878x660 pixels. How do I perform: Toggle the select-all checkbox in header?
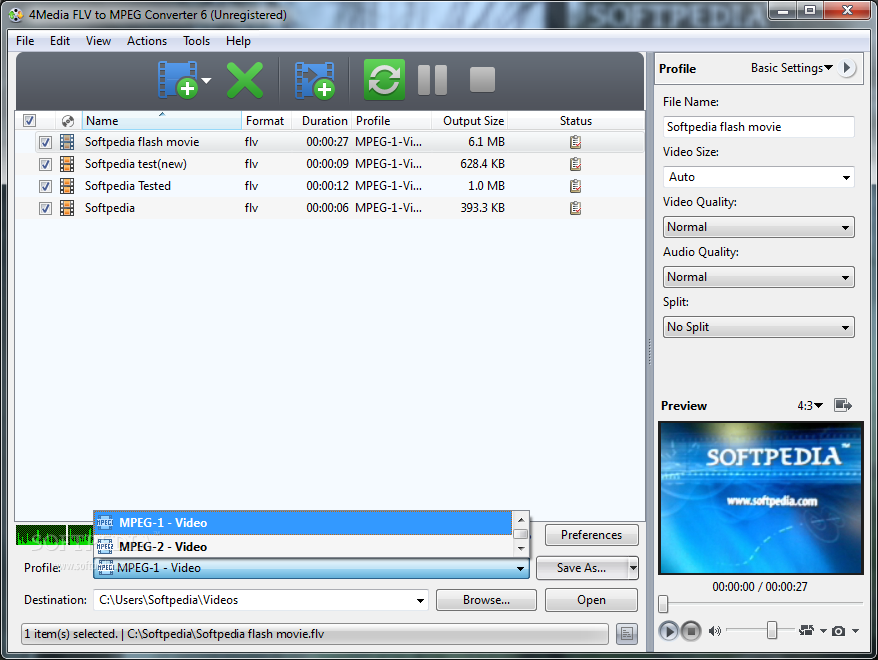(x=29, y=120)
